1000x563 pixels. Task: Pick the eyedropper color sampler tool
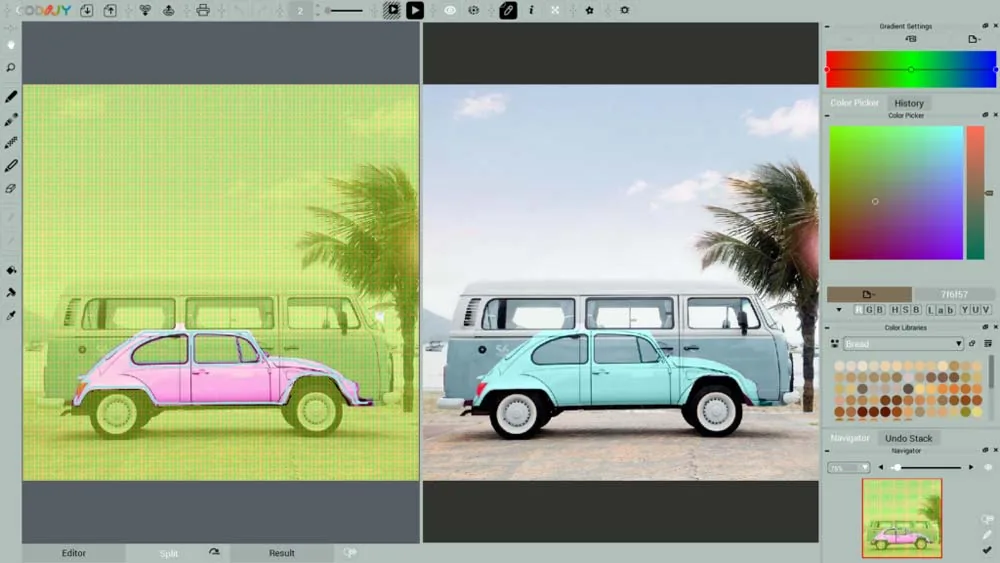pyautogui.click(x=11, y=316)
